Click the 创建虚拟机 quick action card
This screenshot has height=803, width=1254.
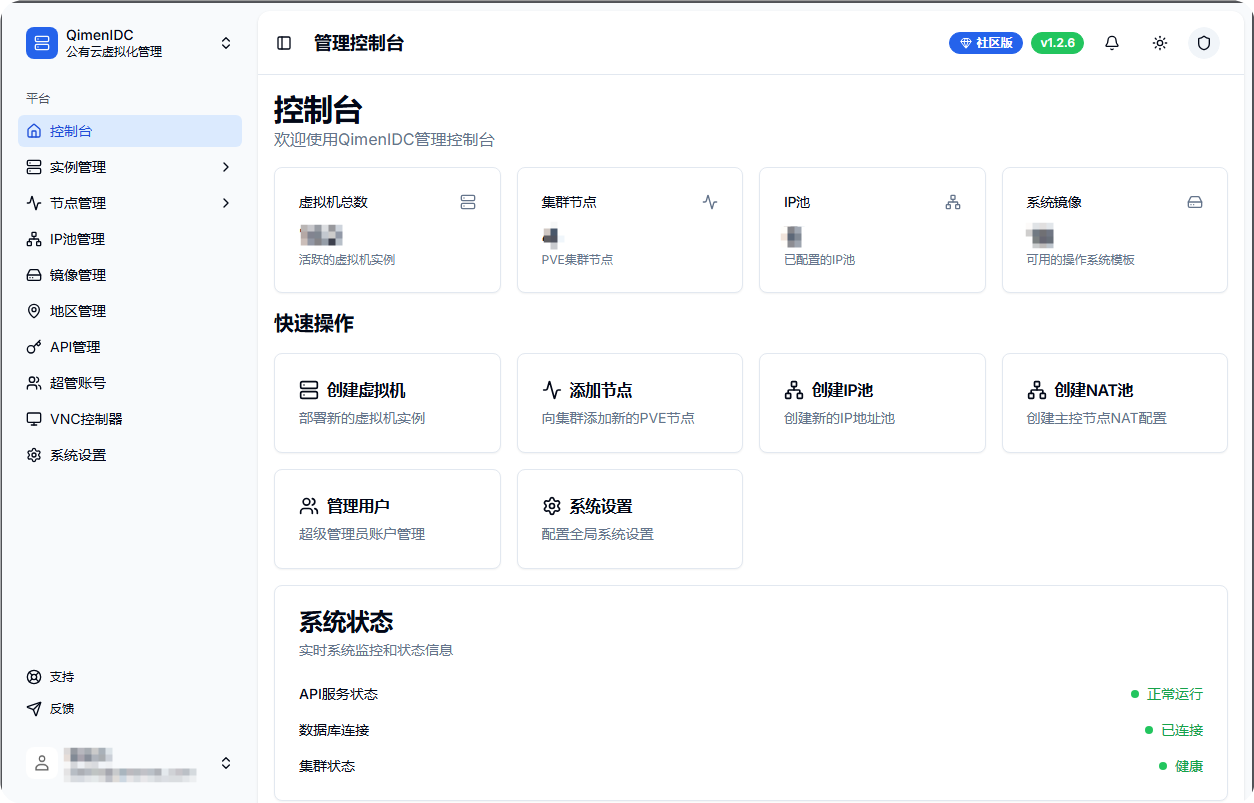point(387,402)
